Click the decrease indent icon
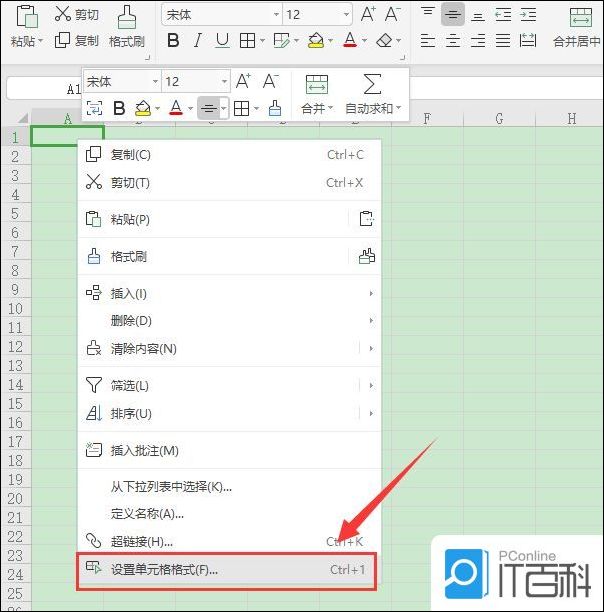The height and width of the screenshot is (612, 604). point(503,15)
